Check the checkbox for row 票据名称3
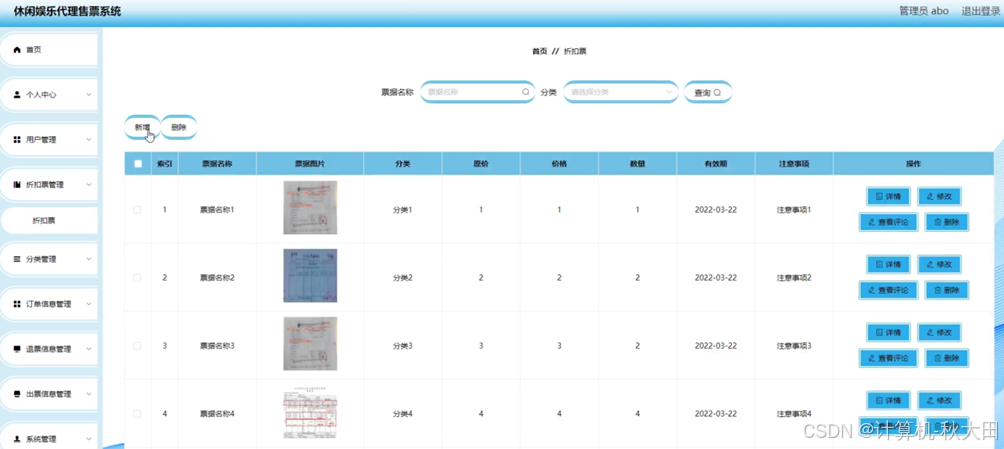This screenshot has height=449, width=1004. (x=137, y=346)
